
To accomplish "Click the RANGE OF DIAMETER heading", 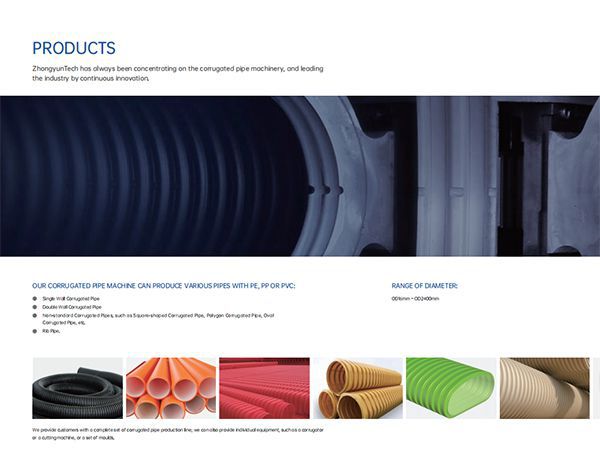I will (x=424, y=286).
